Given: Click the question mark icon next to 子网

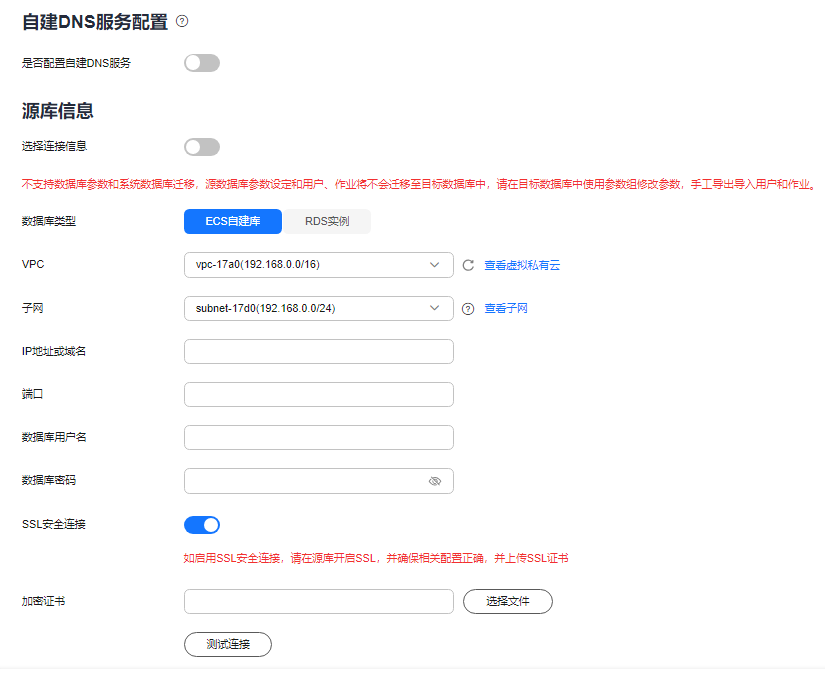Looking at the screenshot, I should [468, 308].
